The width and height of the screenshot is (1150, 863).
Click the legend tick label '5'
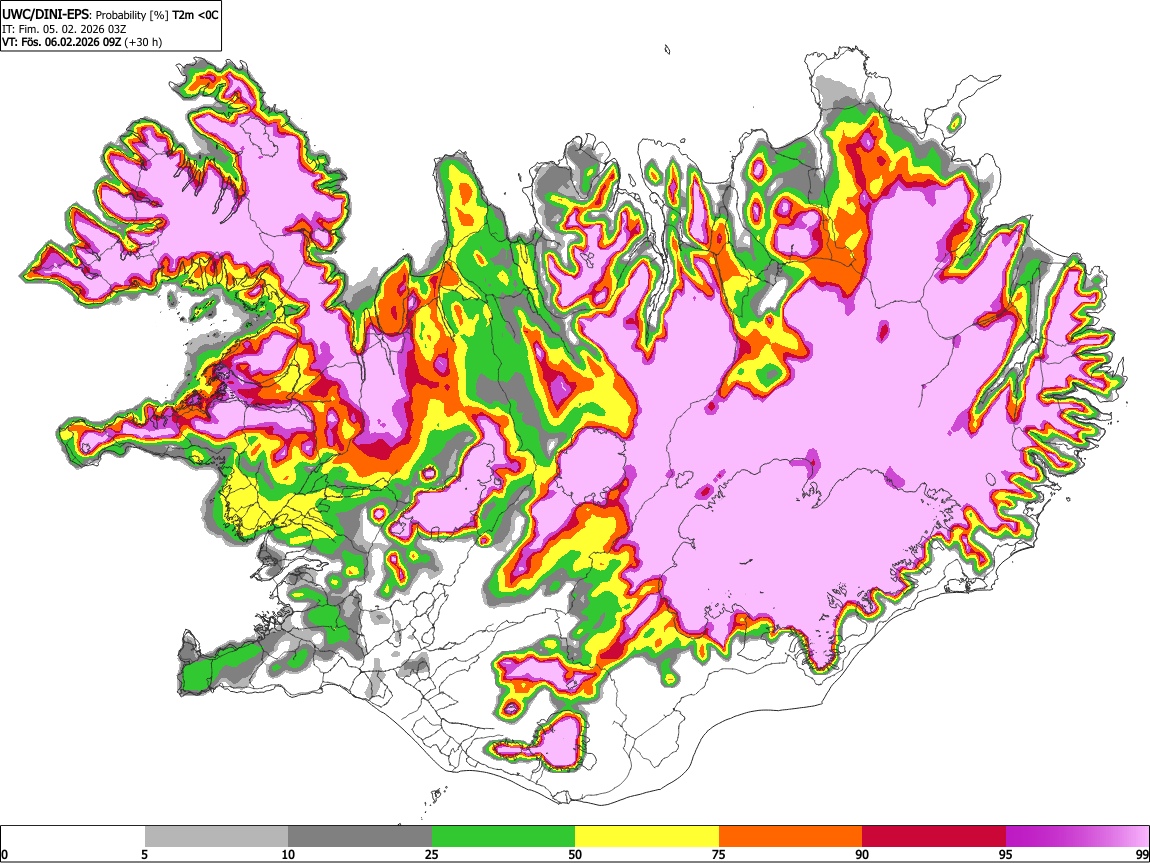coord(144,854)
